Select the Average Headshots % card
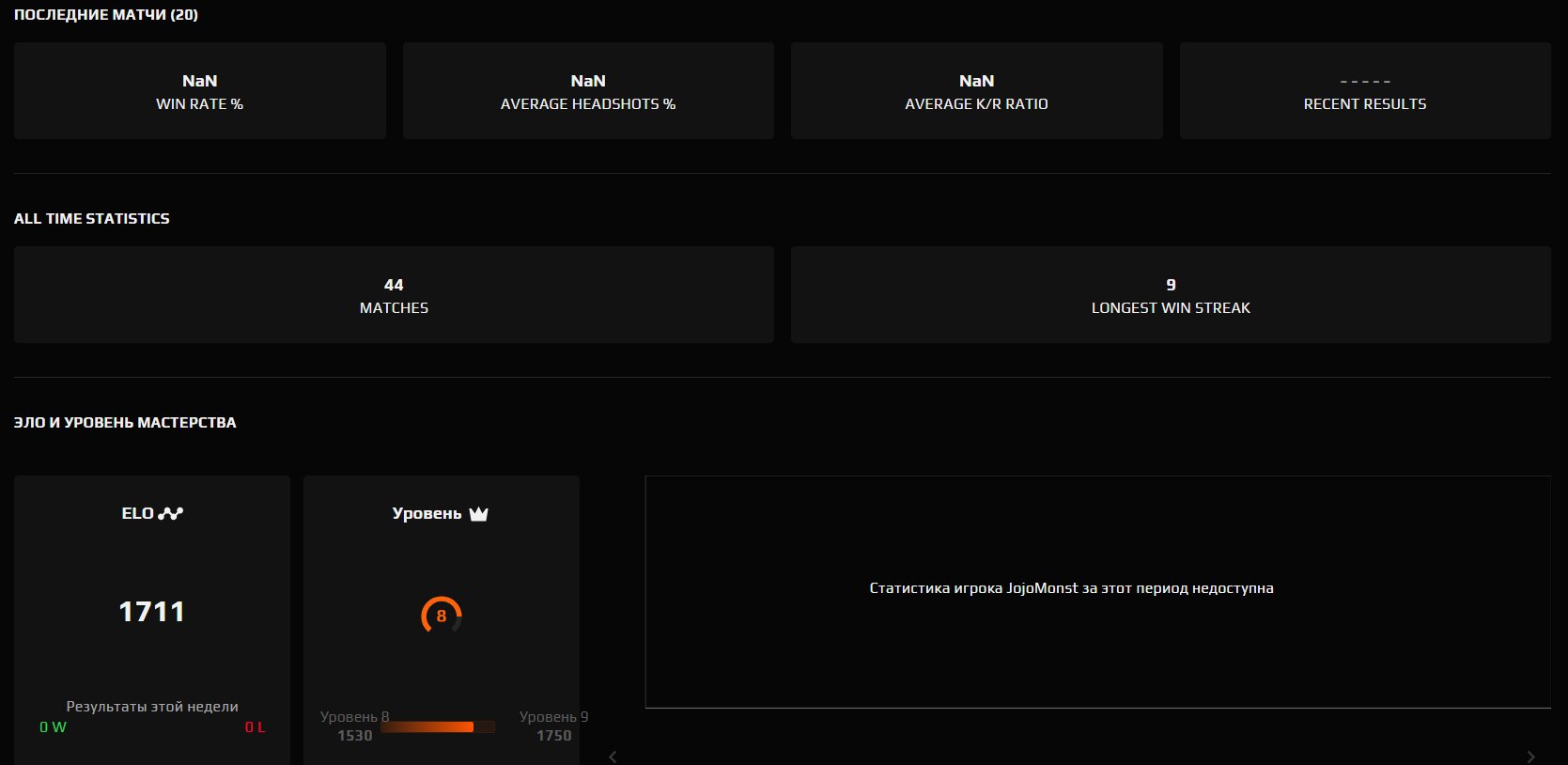Image resolution: width=1568 pixels, height=765 pixels. coord(588,91)
